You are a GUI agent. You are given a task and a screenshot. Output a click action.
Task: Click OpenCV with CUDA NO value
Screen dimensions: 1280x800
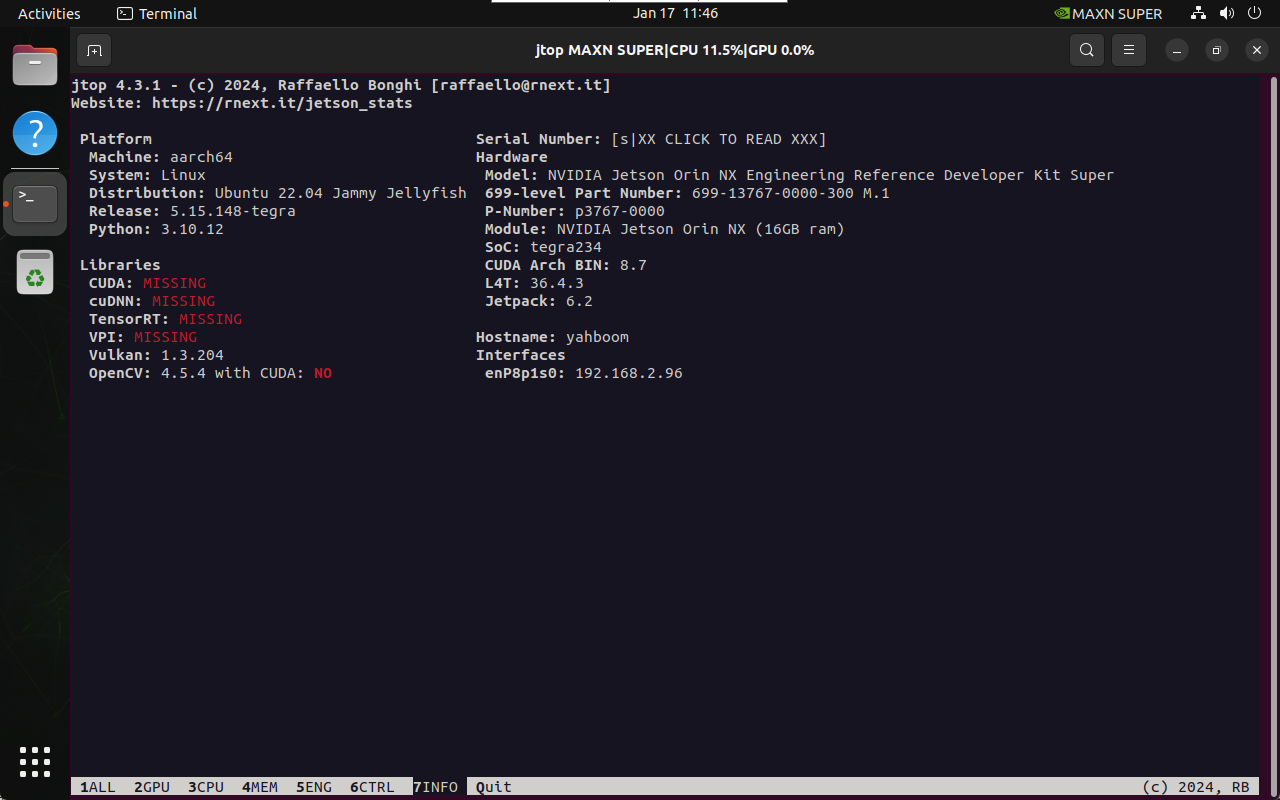[323, 373]
